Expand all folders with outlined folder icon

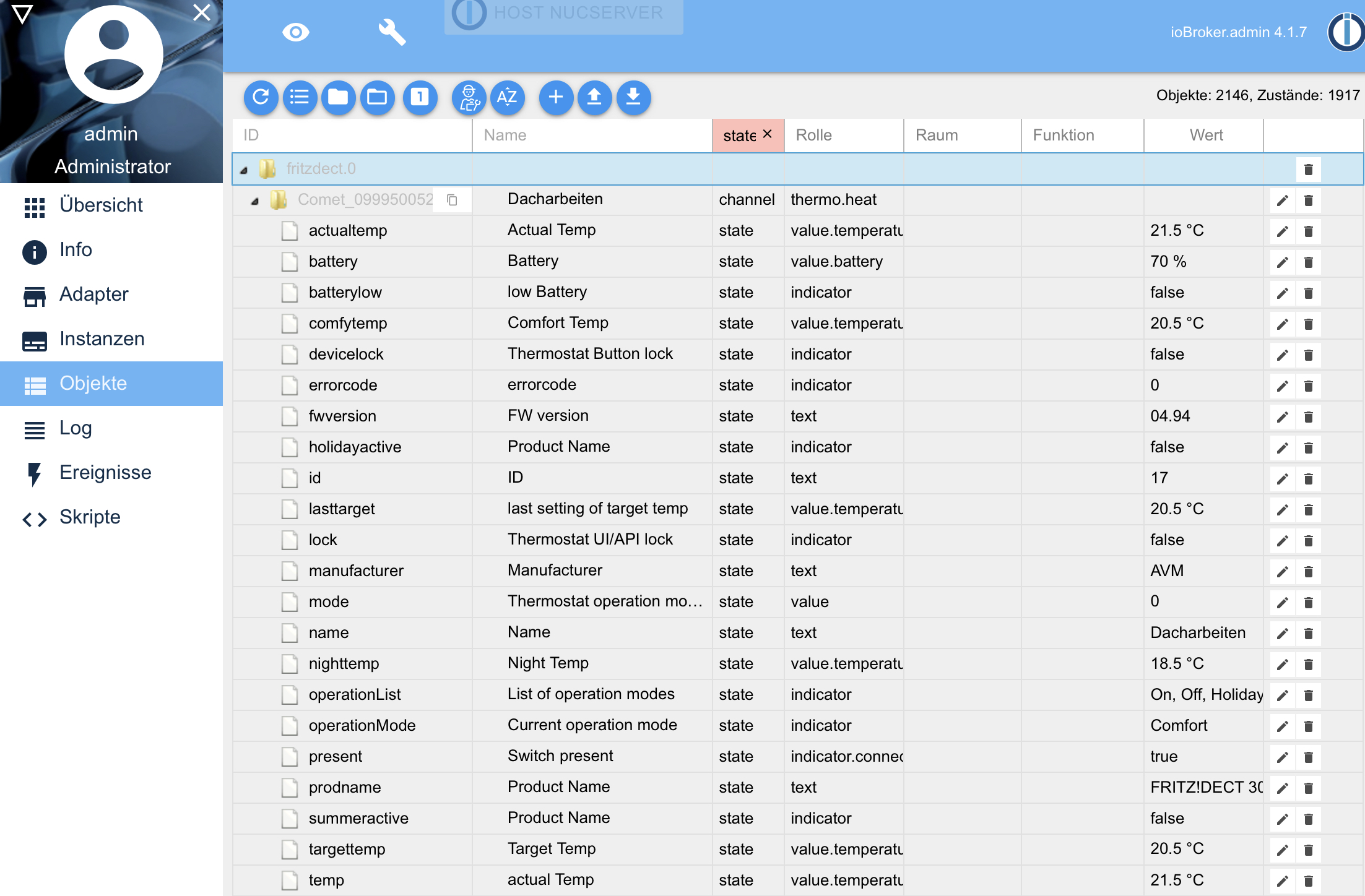coord(377,97)
